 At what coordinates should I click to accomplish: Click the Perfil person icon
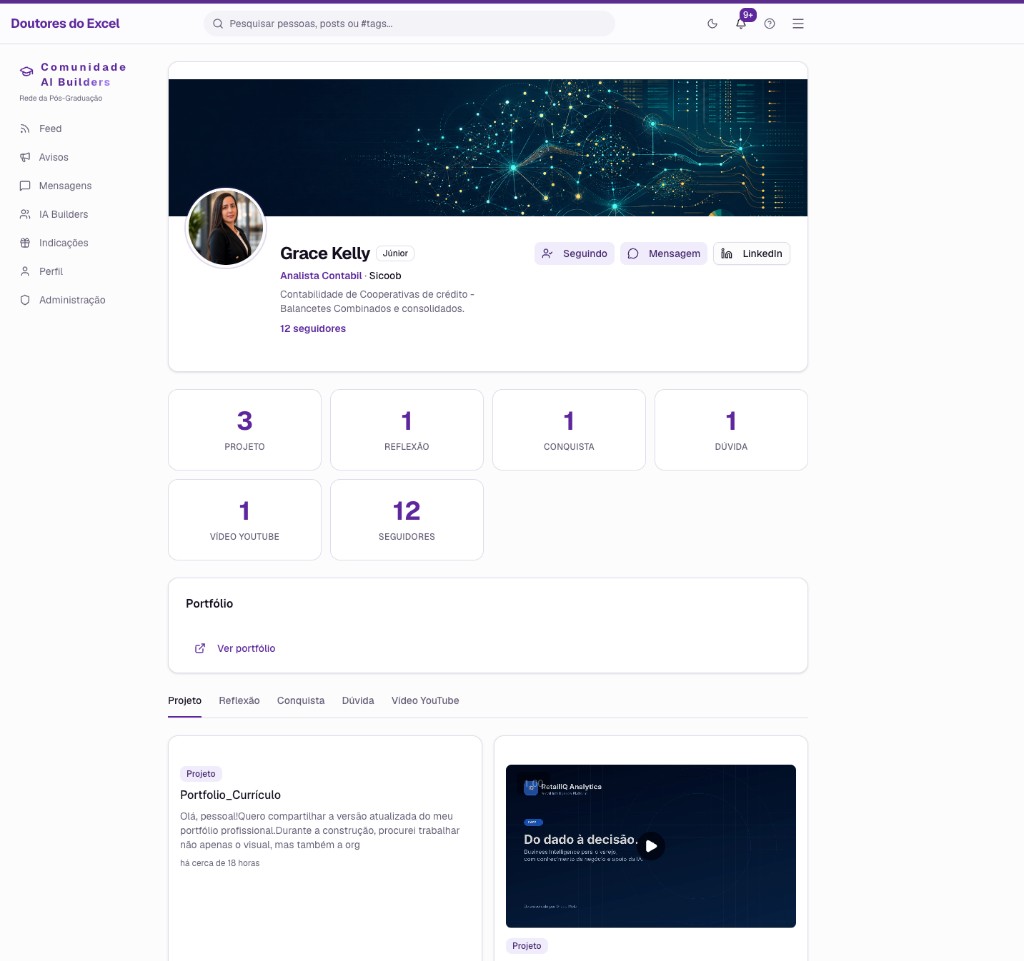point(25,272)
